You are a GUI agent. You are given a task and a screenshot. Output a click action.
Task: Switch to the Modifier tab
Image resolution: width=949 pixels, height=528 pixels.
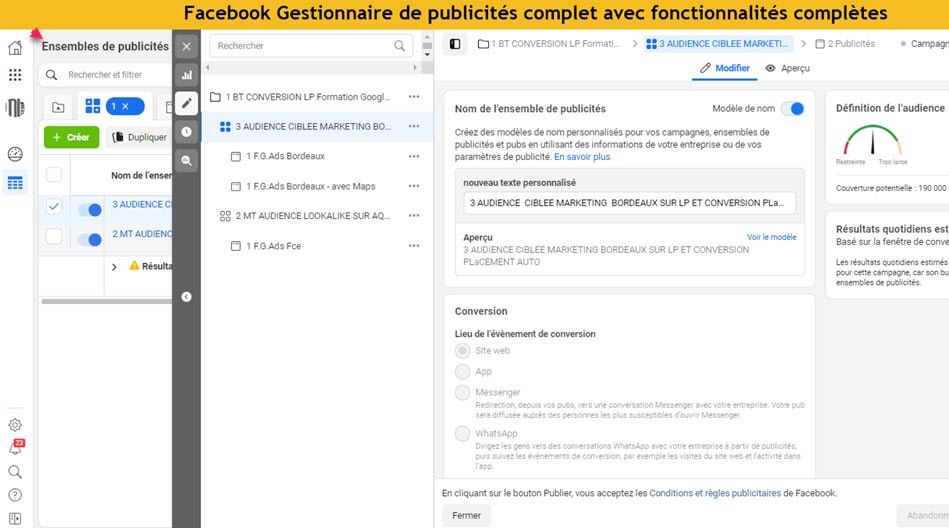pyautogui.click(x=724, y=68)
